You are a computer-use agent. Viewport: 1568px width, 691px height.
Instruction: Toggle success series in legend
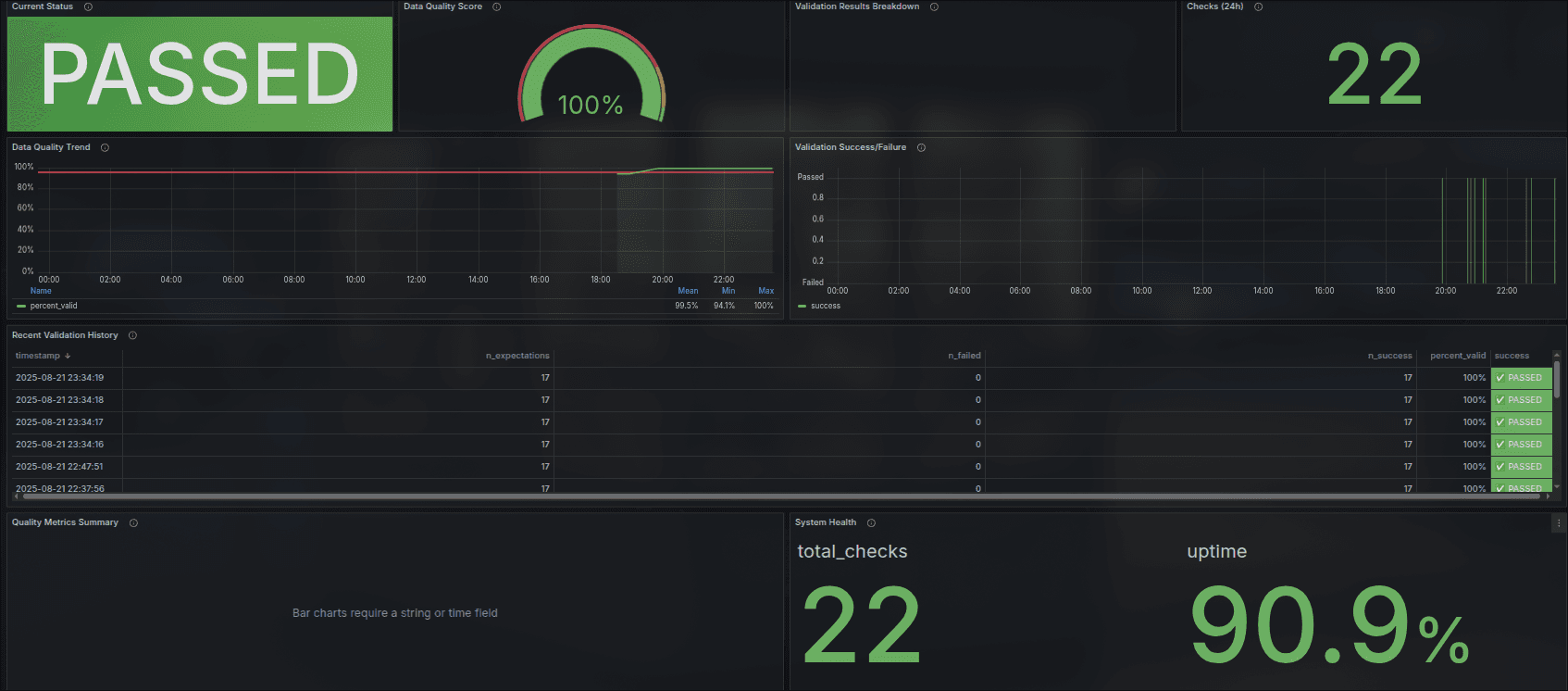click(825, 306)
